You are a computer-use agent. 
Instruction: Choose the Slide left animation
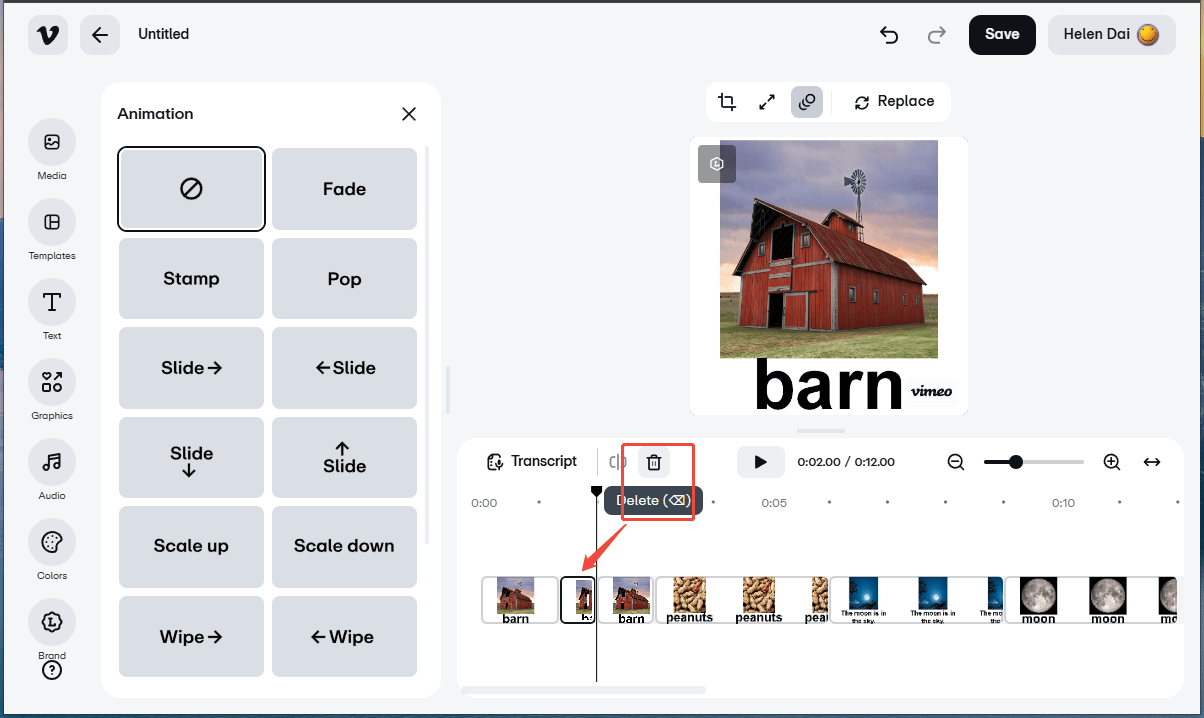point(344,368)
